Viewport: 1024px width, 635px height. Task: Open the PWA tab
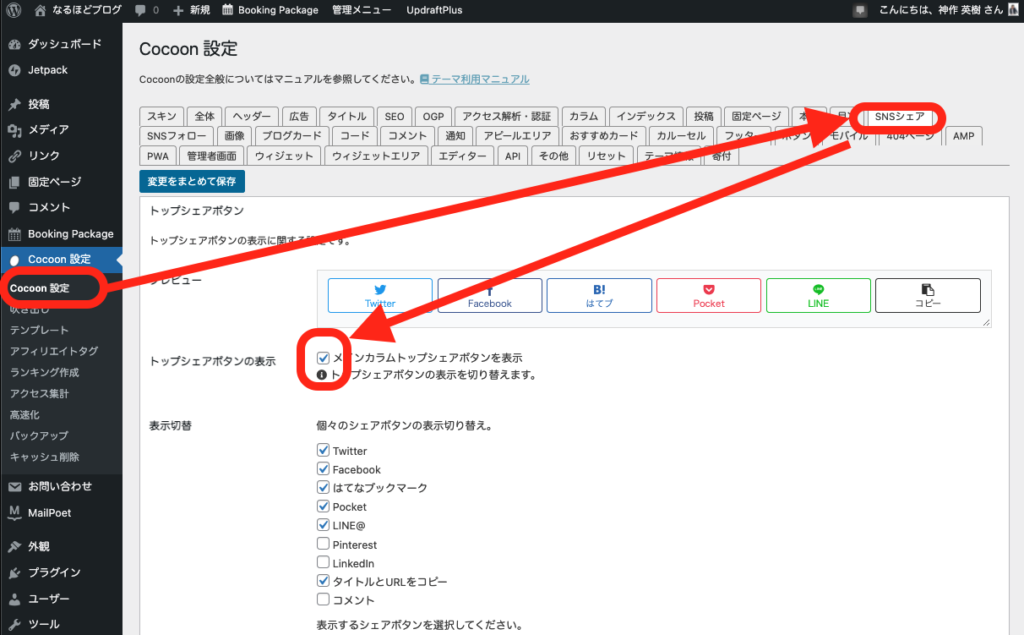pos(157,156)
